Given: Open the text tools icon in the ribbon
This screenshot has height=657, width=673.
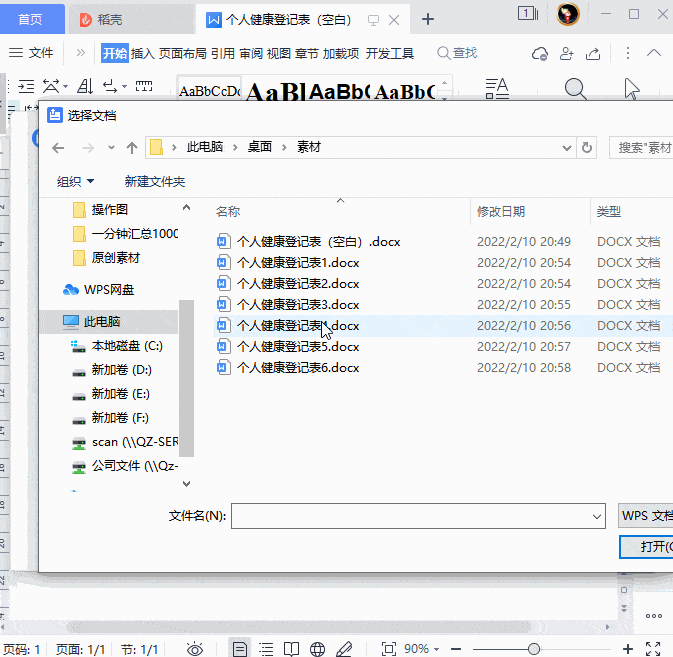Looking at the screenshot, I should click(497, 88).
